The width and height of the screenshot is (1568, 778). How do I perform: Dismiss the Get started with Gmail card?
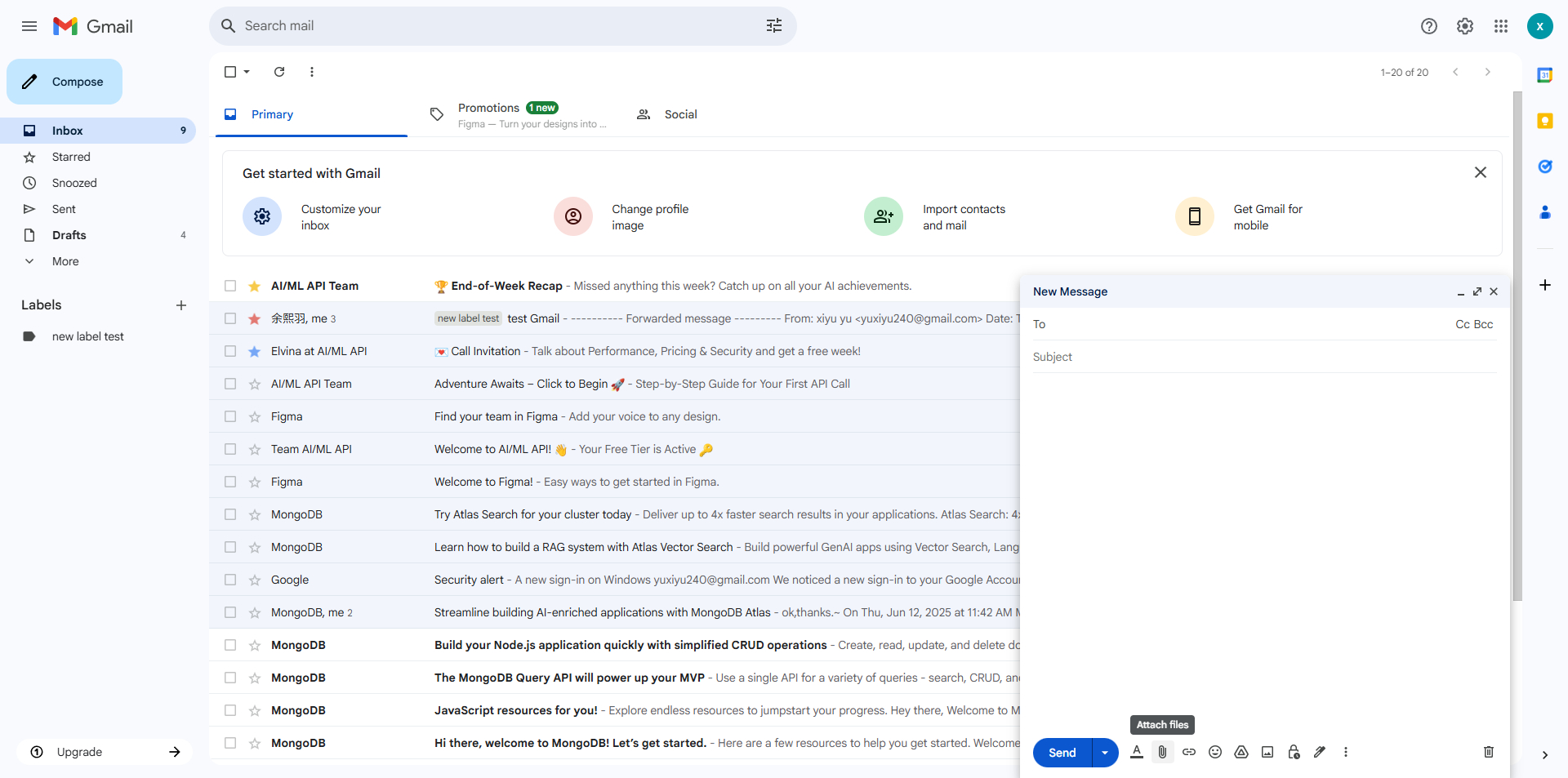1481,172
